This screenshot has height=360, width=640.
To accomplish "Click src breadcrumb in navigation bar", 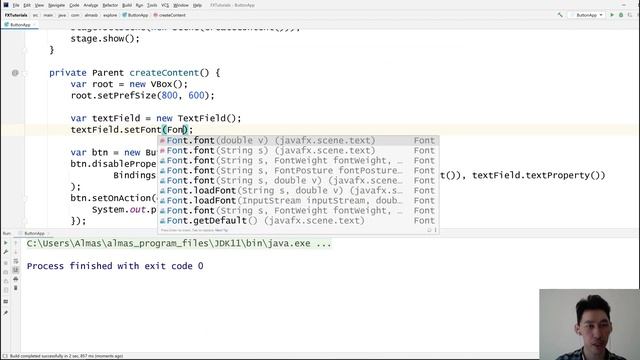I will tap(36, 15).
